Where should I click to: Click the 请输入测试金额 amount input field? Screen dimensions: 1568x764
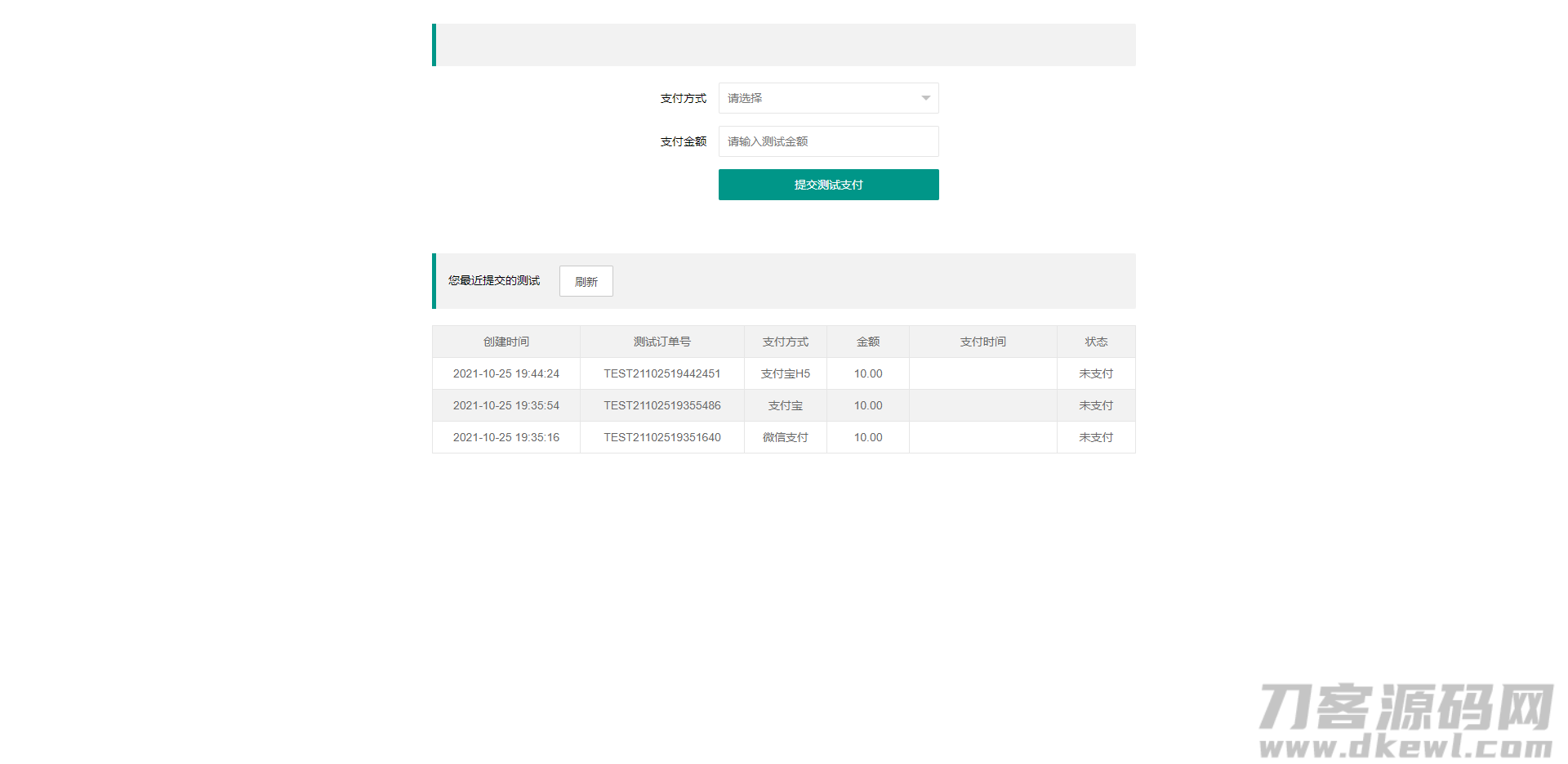click(x=828, y=141)
